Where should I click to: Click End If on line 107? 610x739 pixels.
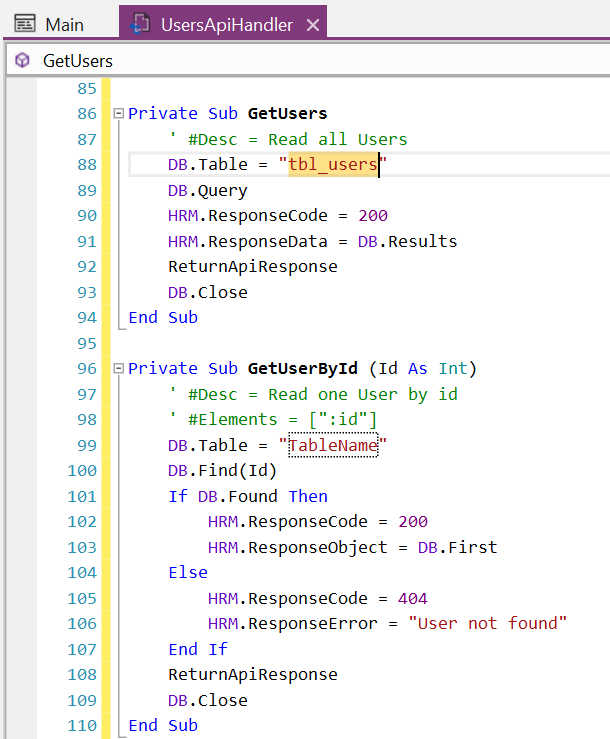[x=198, y=649]
